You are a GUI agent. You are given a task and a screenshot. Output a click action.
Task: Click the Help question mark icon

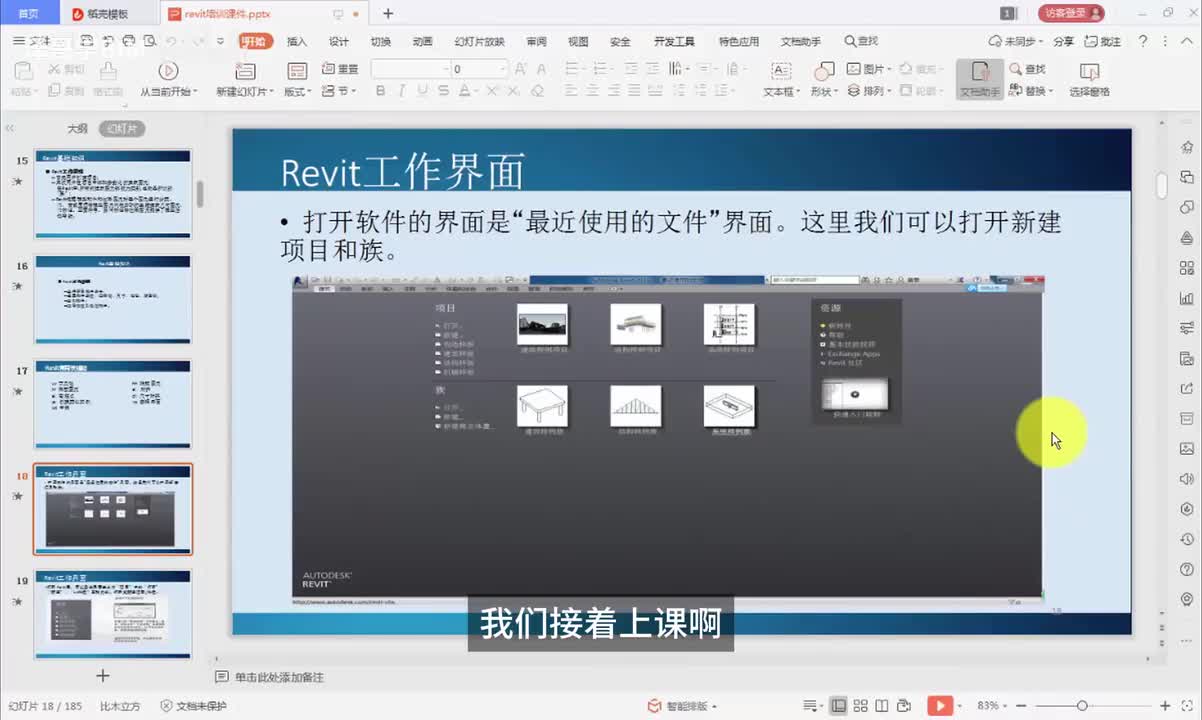[x=1142, y=41]
